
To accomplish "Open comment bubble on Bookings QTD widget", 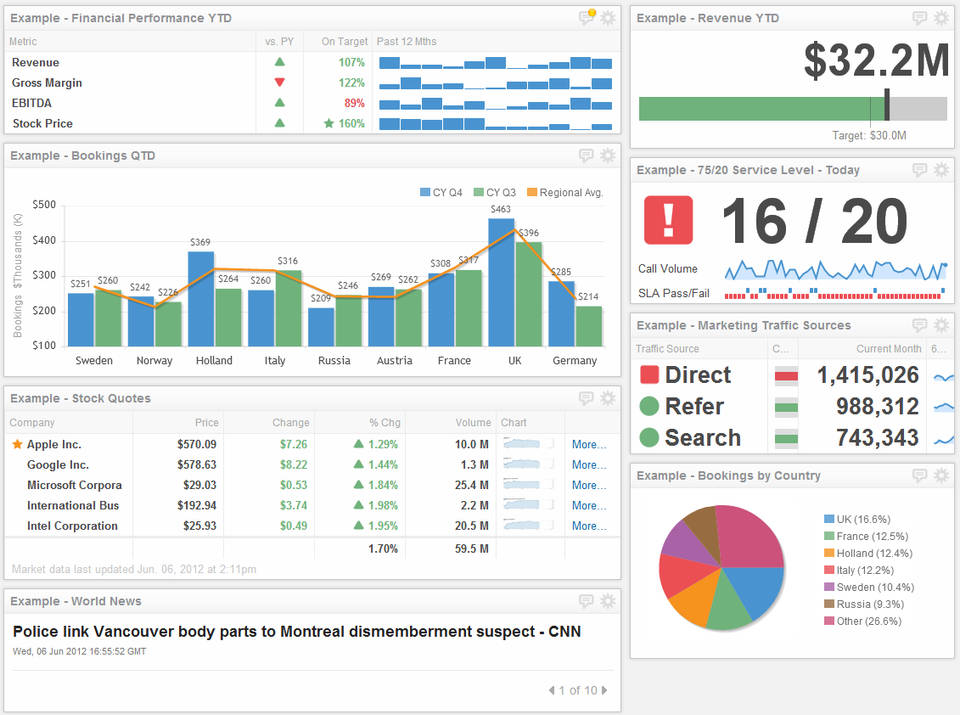I will click(587, 156).
